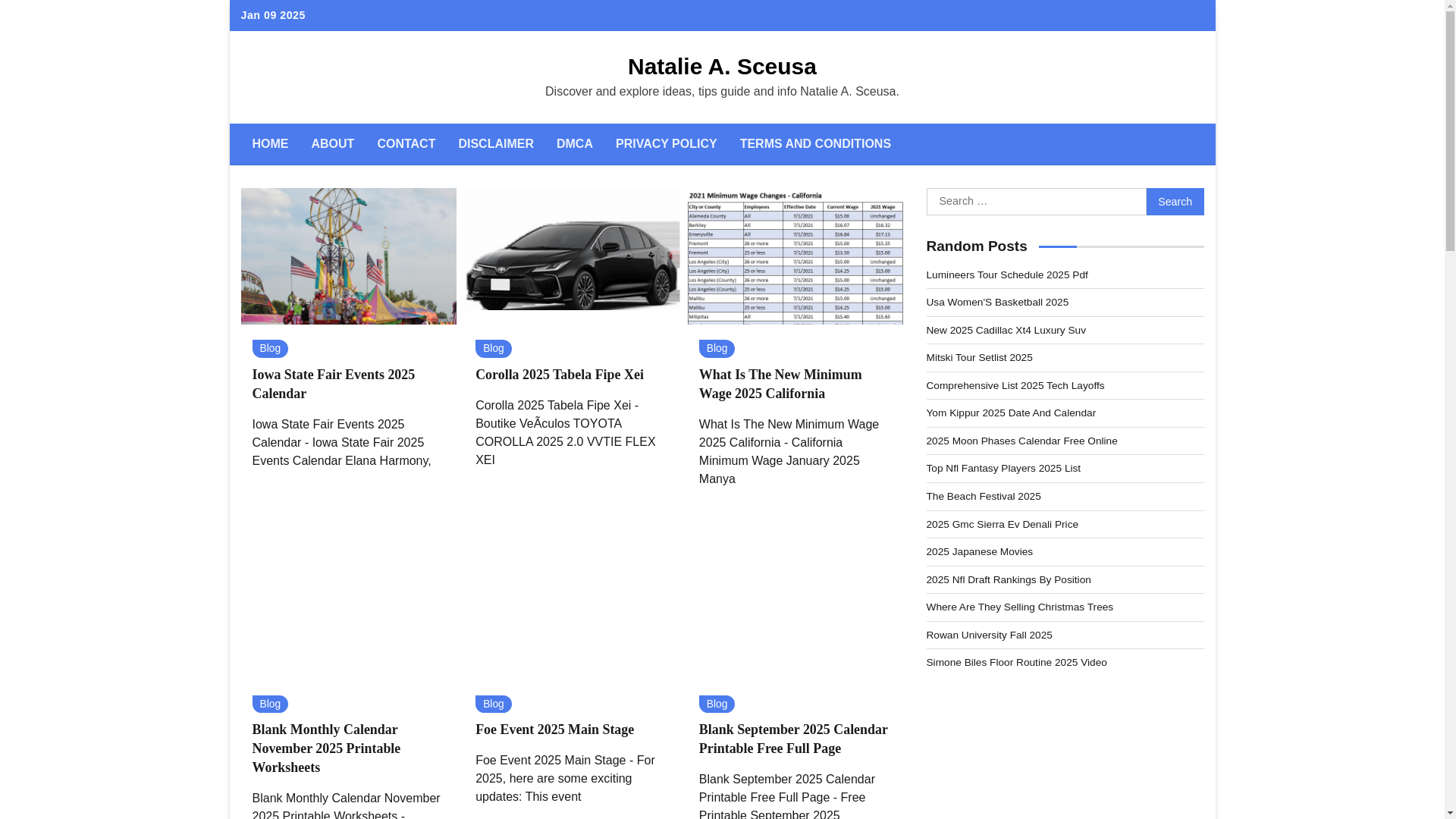The image size is (1456, 819).
Task: Open the ABOUT menu item
Action: click(332, 144)
